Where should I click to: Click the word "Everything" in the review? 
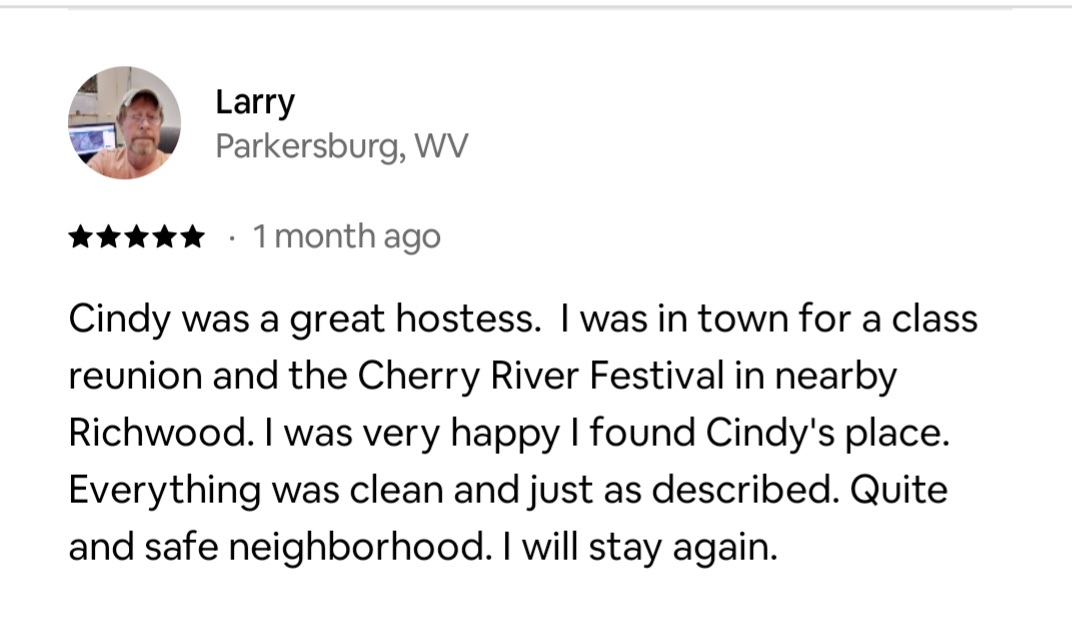(160, 491)
